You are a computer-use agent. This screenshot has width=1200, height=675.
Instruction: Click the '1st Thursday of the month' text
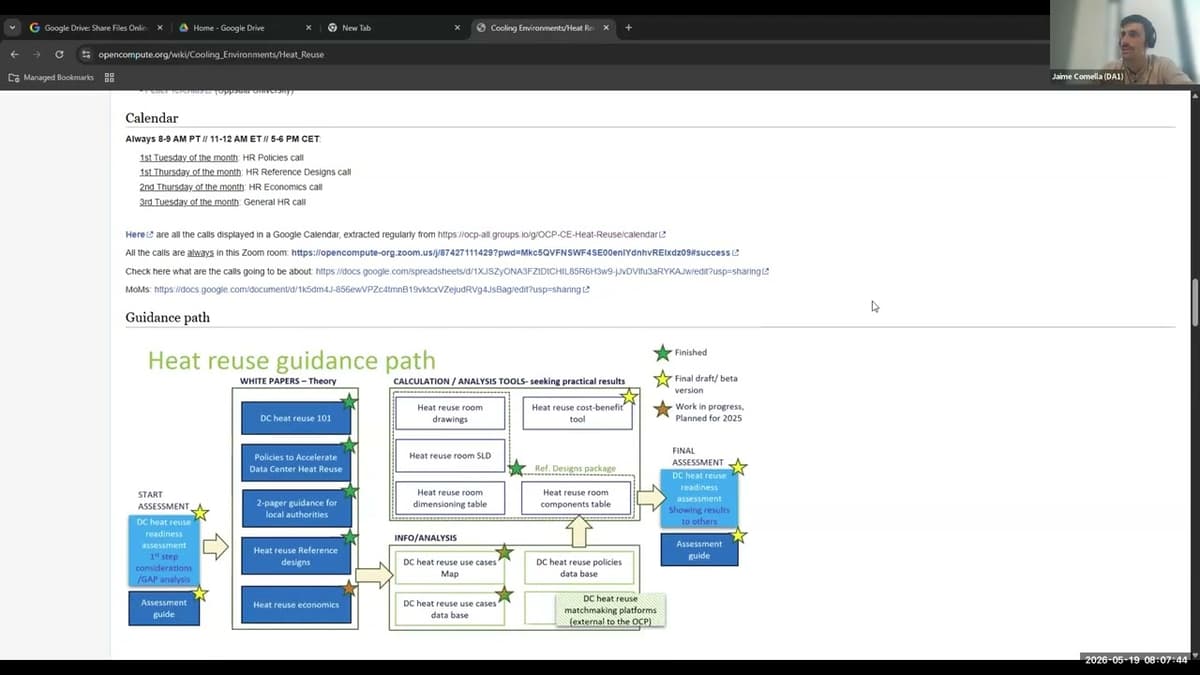pos(190,172)
